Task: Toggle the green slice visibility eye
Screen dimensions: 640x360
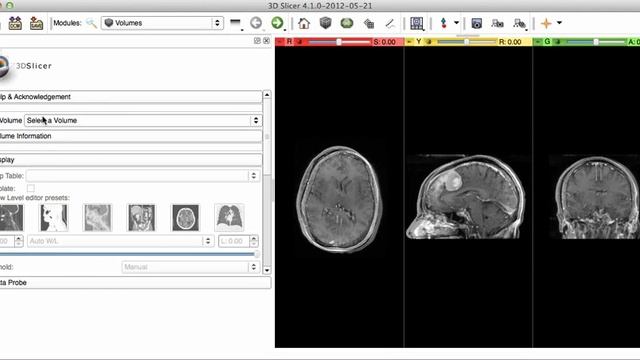Action: (558, 42)
